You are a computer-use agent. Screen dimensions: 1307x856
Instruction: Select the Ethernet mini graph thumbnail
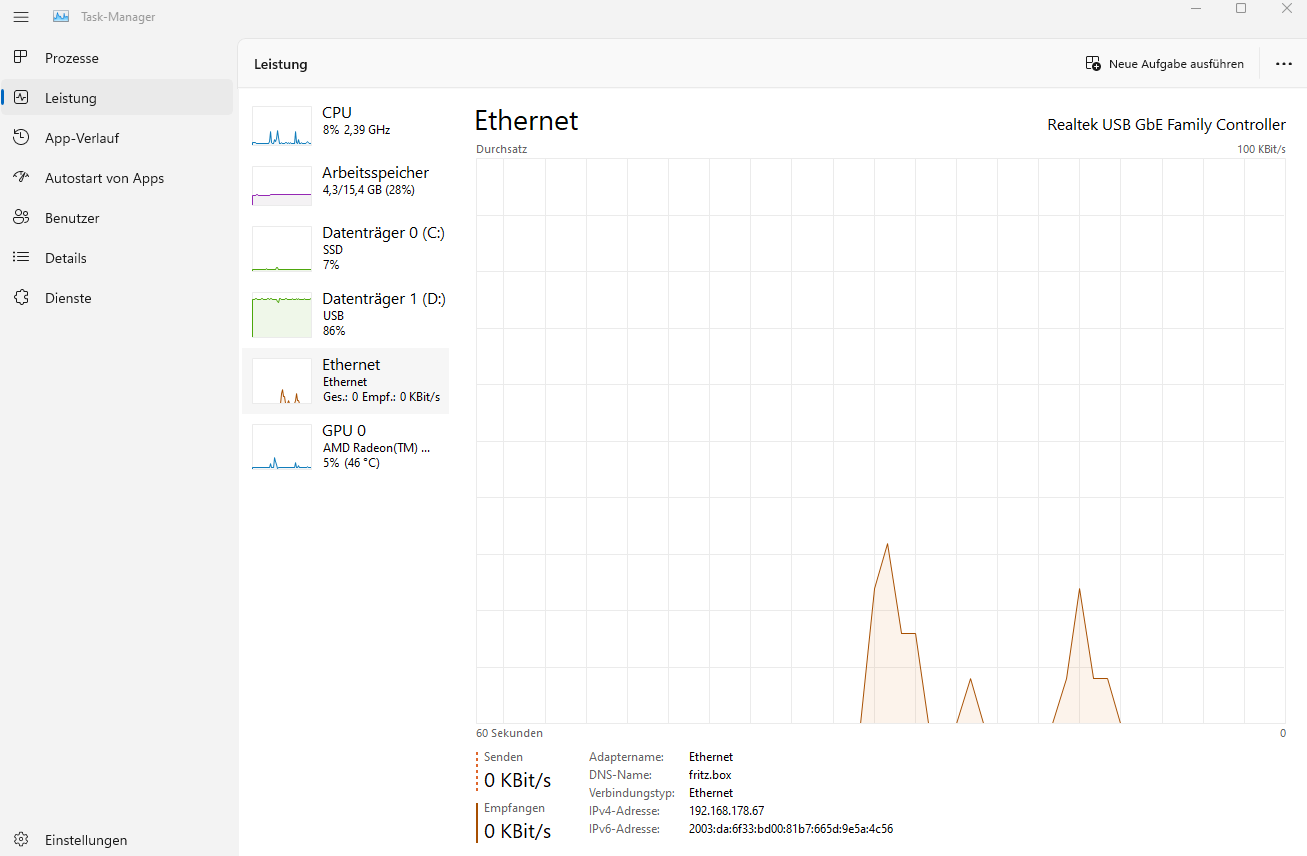pos(282,381)
